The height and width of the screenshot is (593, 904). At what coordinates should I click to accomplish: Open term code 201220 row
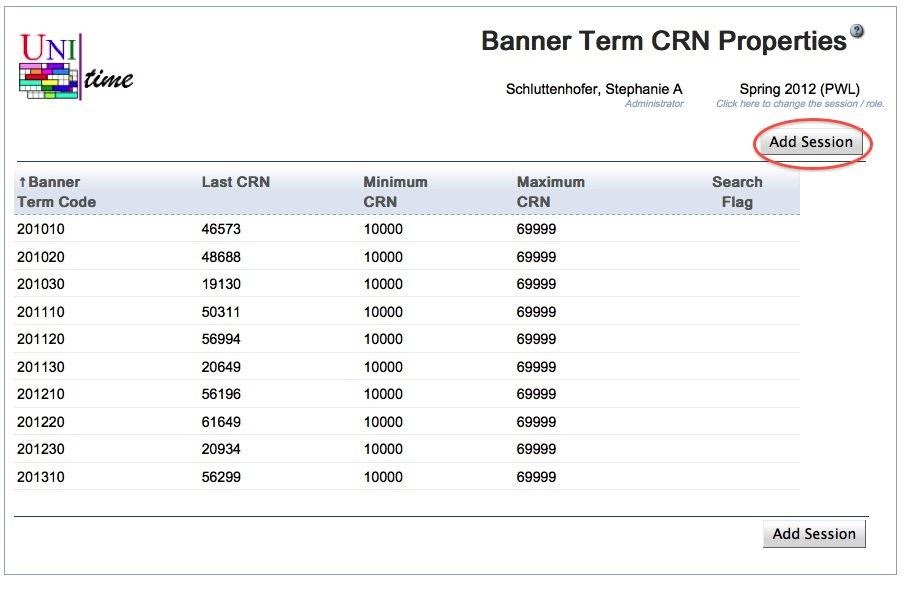pyautogui.click(x=406, y=422)
